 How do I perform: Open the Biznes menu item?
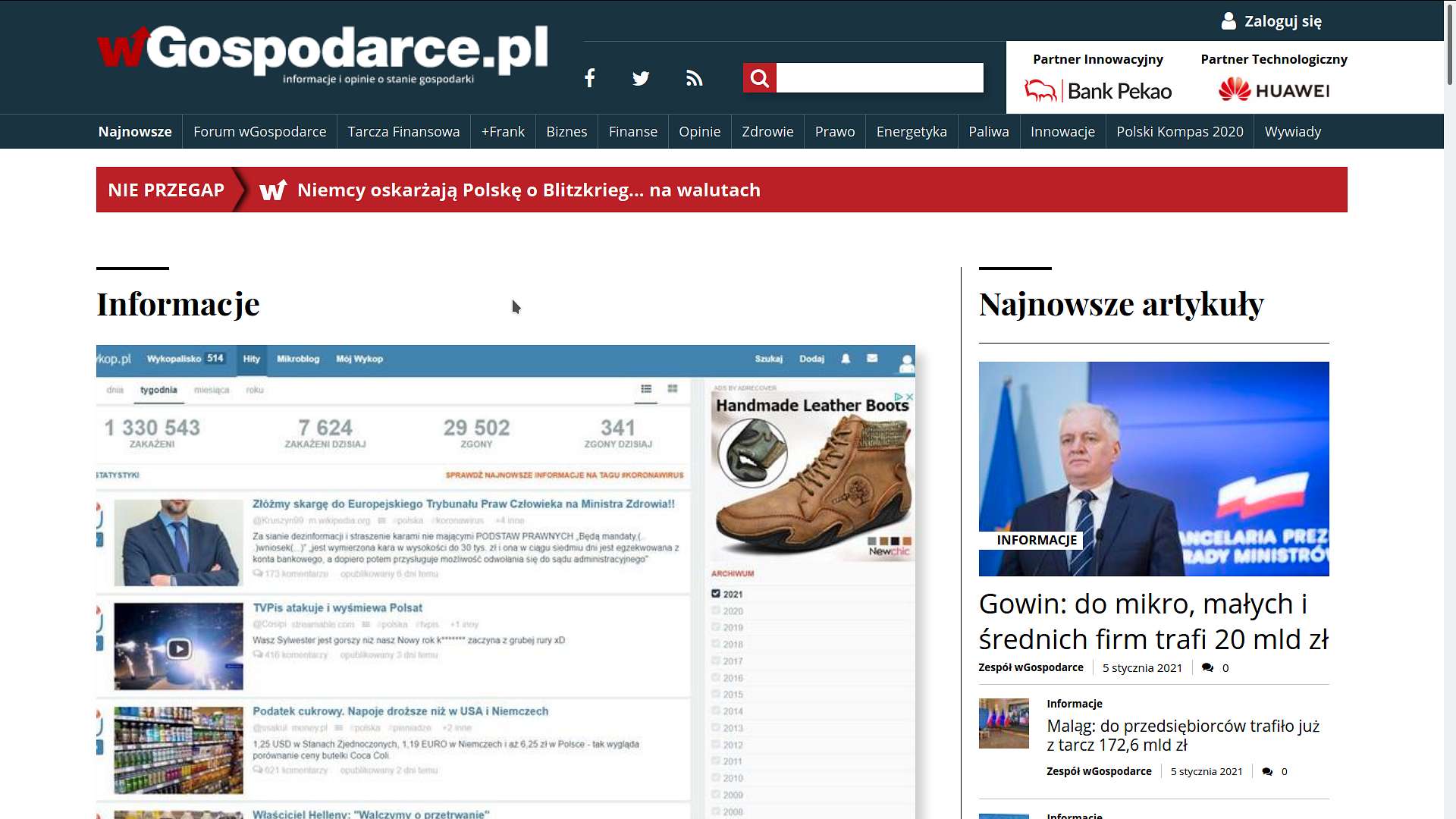566,132
